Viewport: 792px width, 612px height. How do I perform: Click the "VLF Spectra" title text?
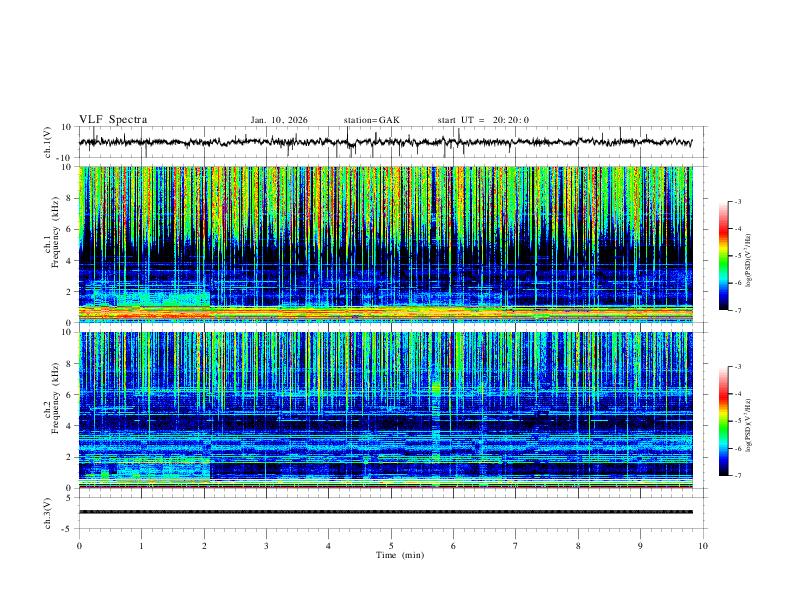(113, 120)
